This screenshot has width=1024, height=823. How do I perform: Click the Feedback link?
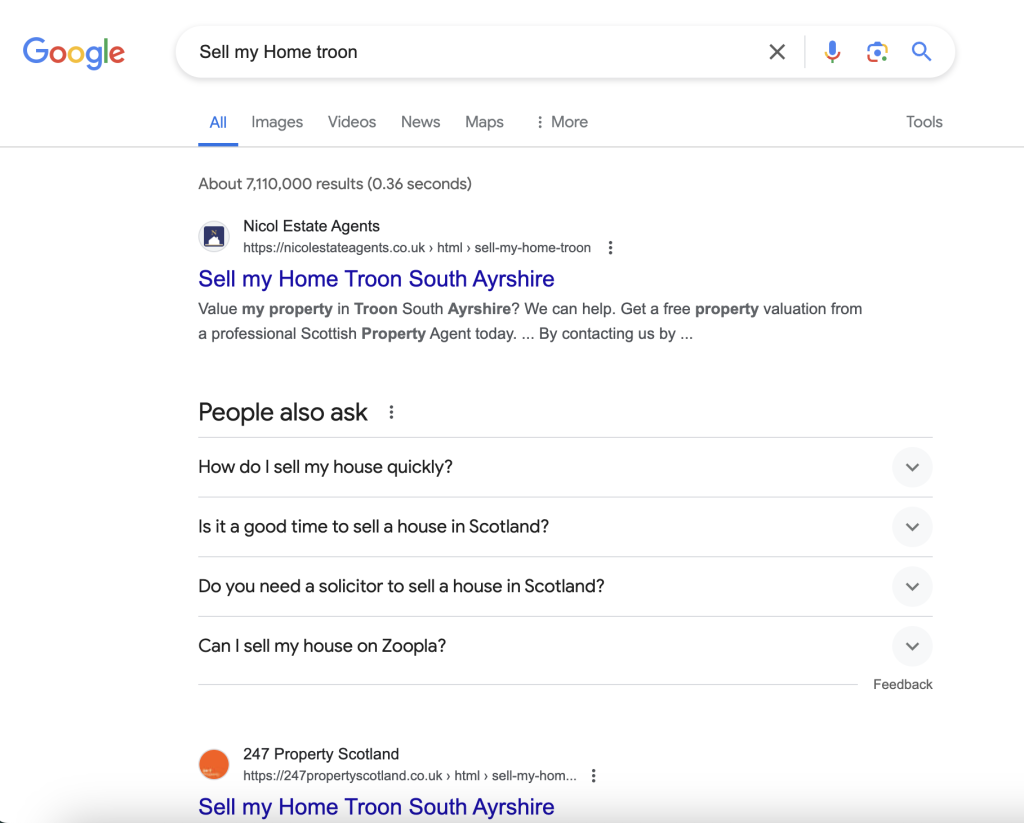pyautogui.click(x=902, y=684)
